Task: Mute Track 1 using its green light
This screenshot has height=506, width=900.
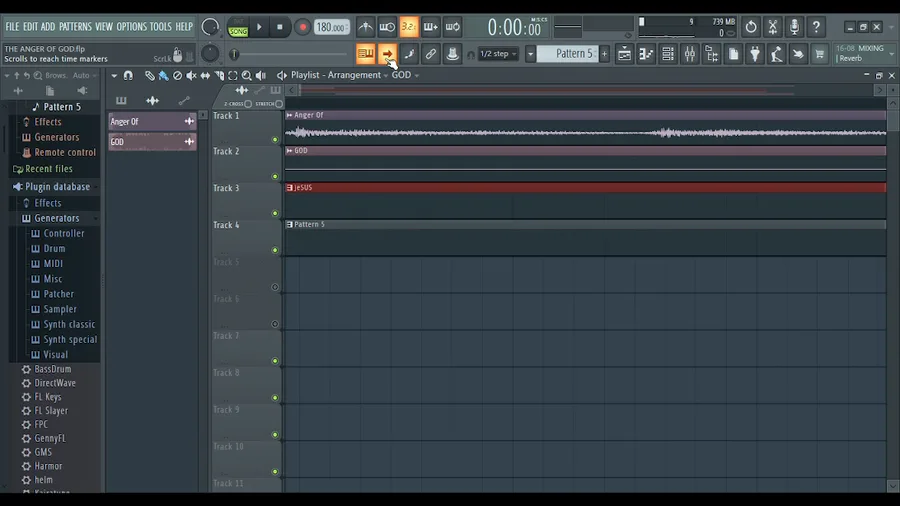Action: [x=275, y=139]
